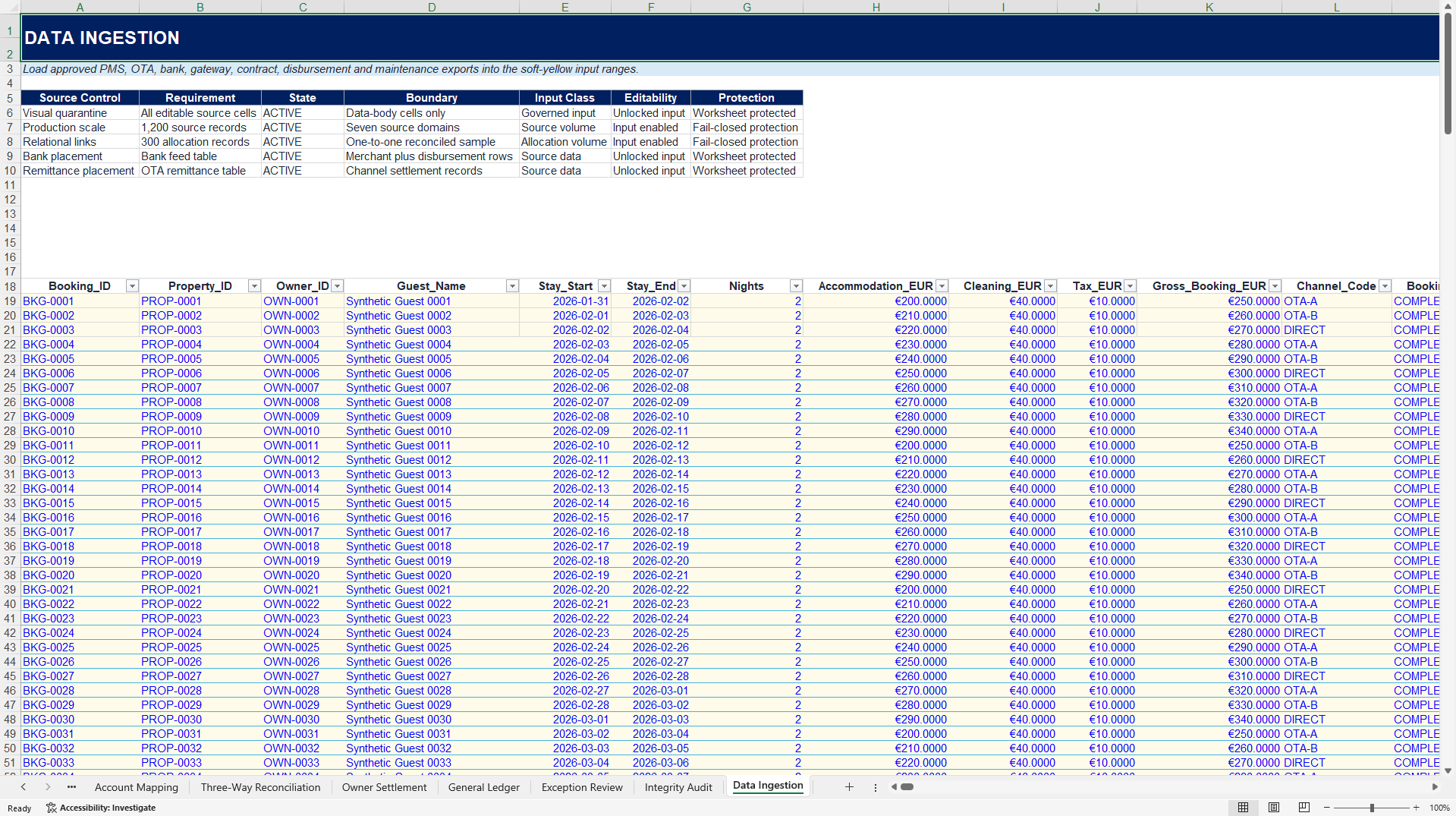Viewport: 1456px width, 816px height.
Task: Navigate to next sheet tab arrow
Action: click(x=48, y=787)
